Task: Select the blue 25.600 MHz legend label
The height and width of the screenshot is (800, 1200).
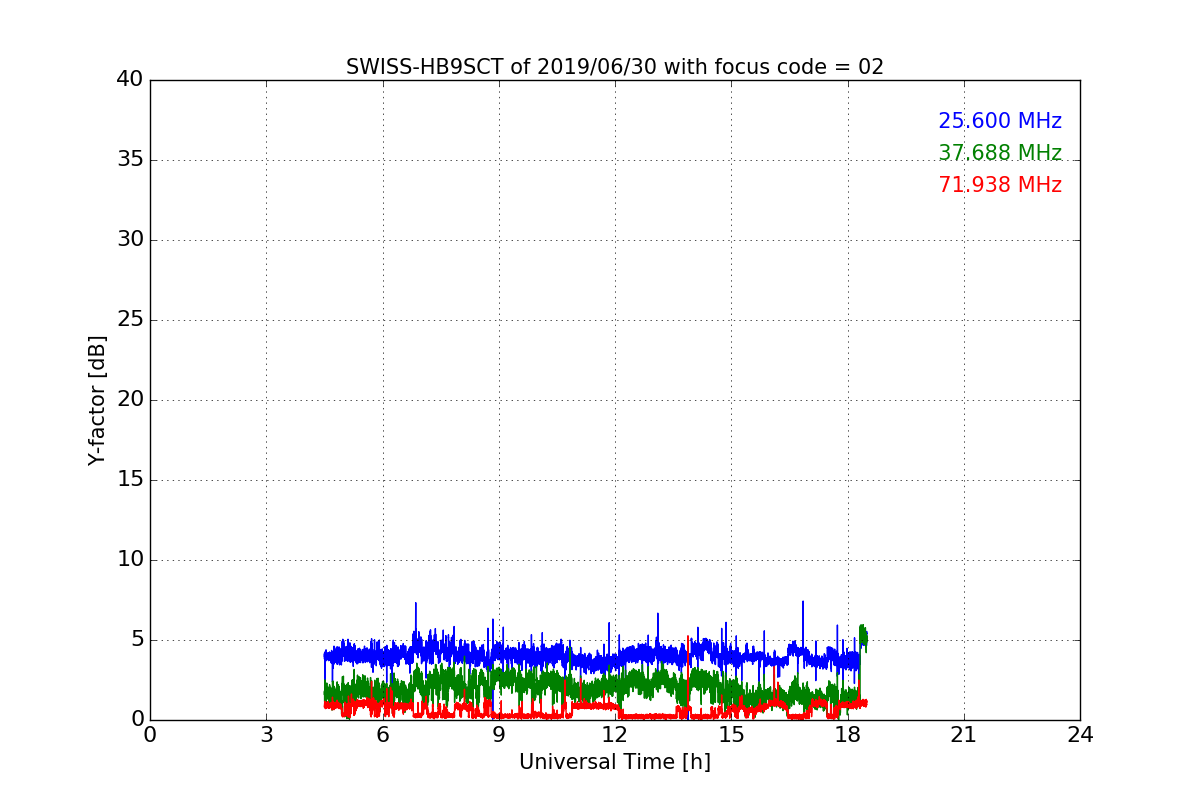Action: [x=1000, y=121]
